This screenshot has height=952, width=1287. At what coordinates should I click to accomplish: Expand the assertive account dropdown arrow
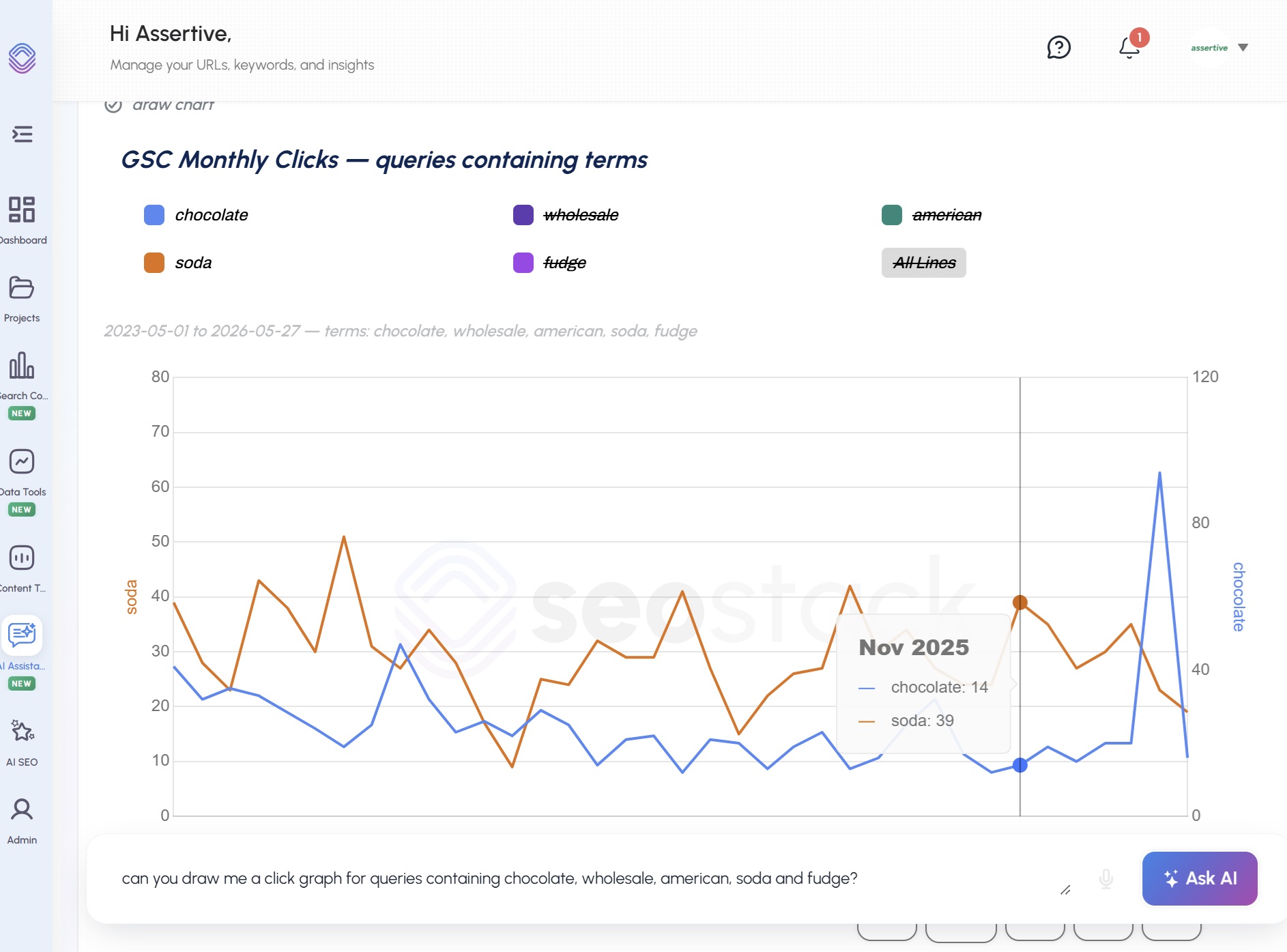[1243, 48]
